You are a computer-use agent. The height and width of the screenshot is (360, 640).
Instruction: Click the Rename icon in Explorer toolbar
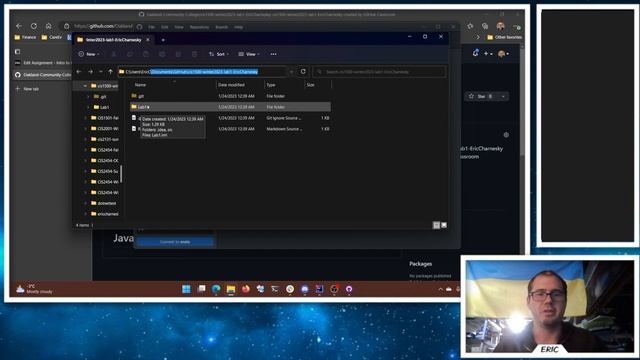point(162,54)
